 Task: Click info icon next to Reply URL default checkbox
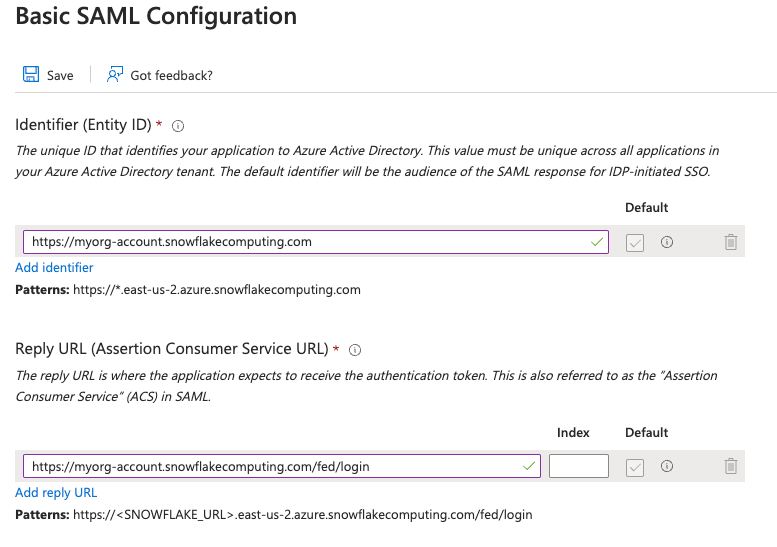[x=667, y=466]
